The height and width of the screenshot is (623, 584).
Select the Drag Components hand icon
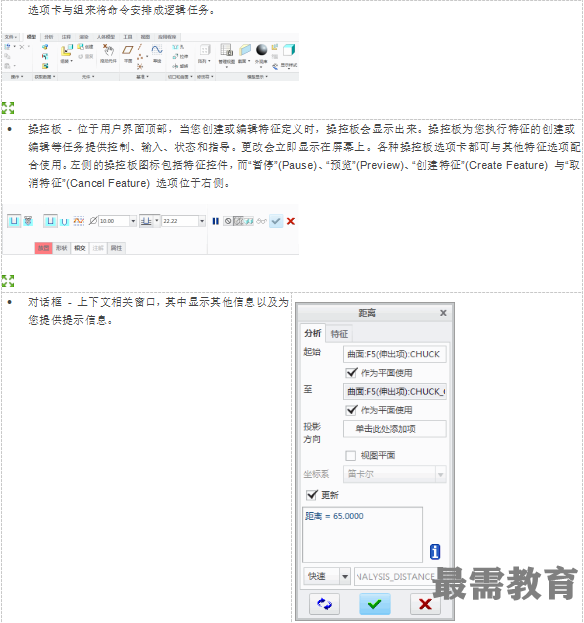(x=108, y=50)
